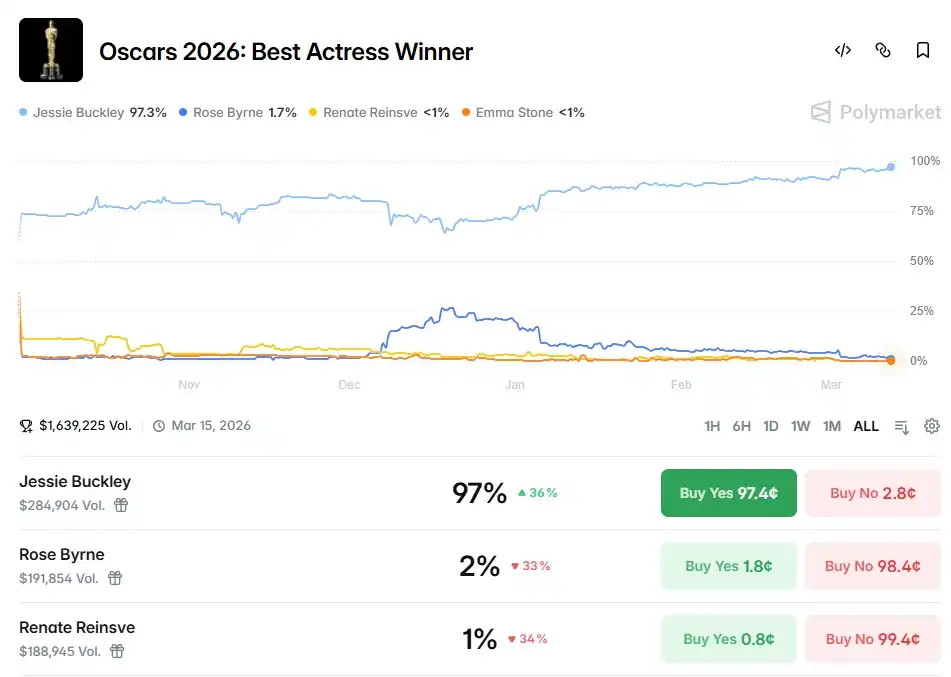951x677 pixels.
Task: Click the chart sort filter icon
Action: pos(901,427)
